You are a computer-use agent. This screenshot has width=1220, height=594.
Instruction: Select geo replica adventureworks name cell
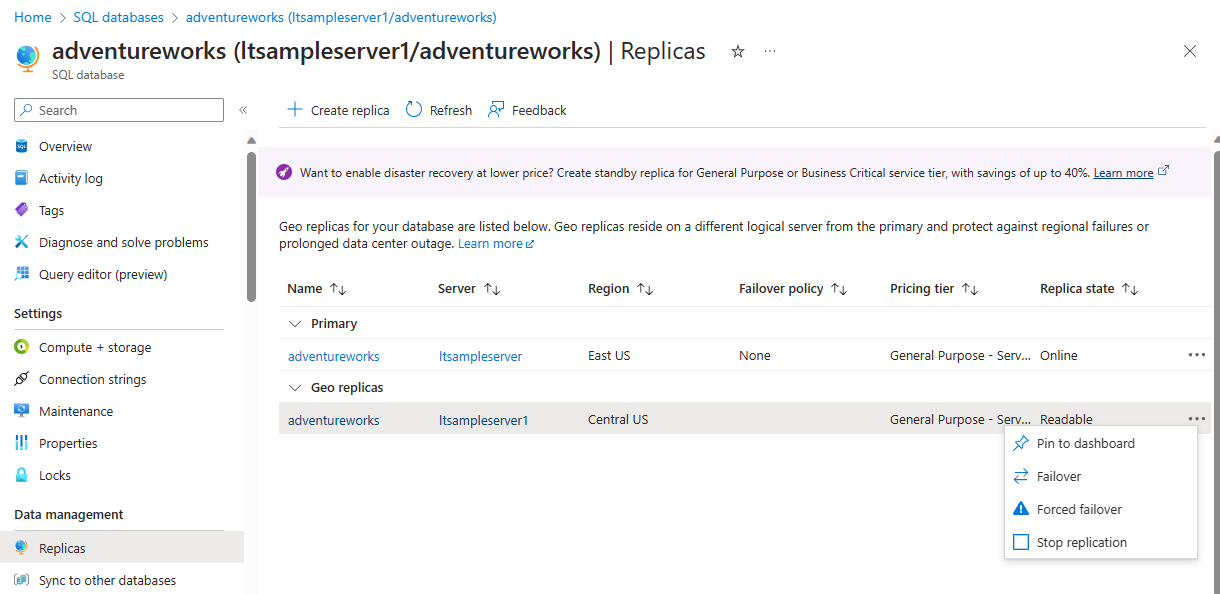(x=334, y=420)
